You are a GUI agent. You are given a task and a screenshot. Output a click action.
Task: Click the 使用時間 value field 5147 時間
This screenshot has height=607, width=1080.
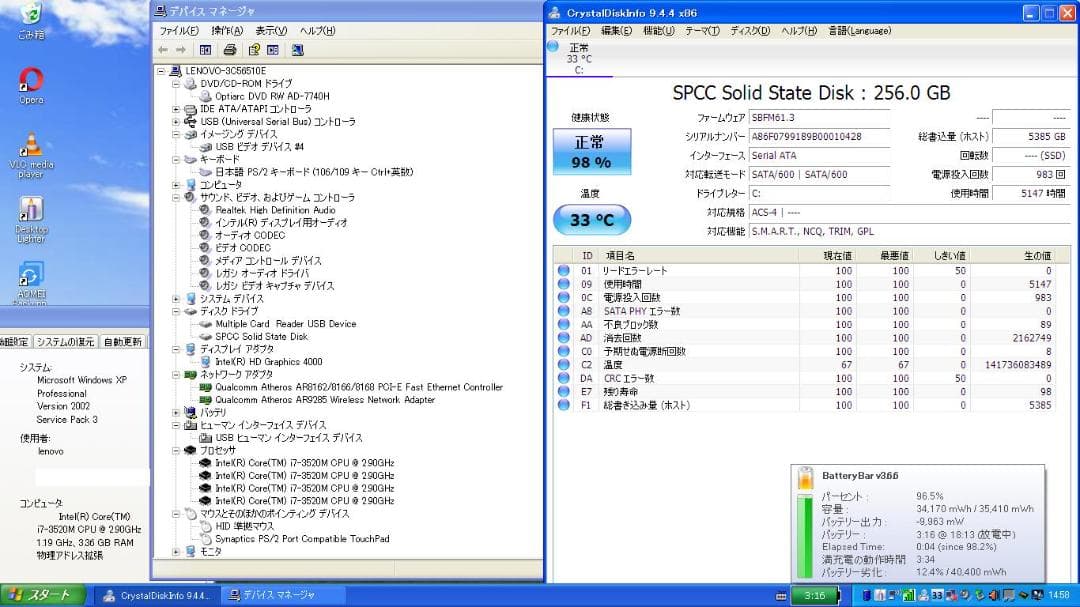pyautogui.click(x=1030, y=194)
